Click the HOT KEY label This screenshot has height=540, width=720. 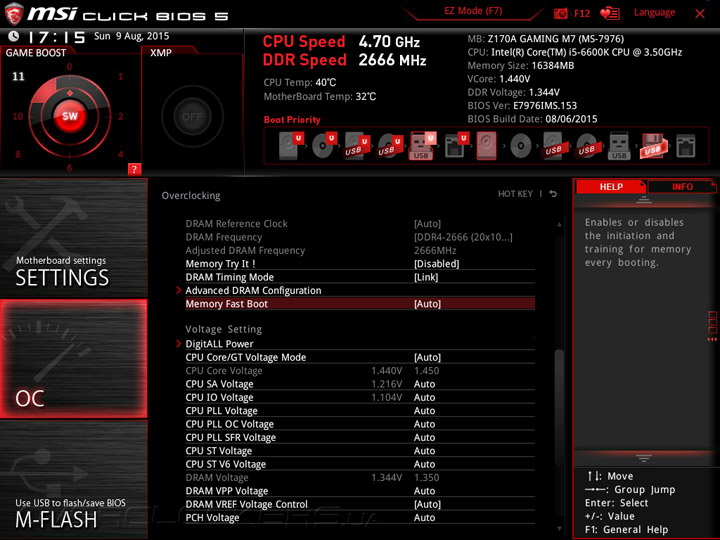(x=515, y=194)
